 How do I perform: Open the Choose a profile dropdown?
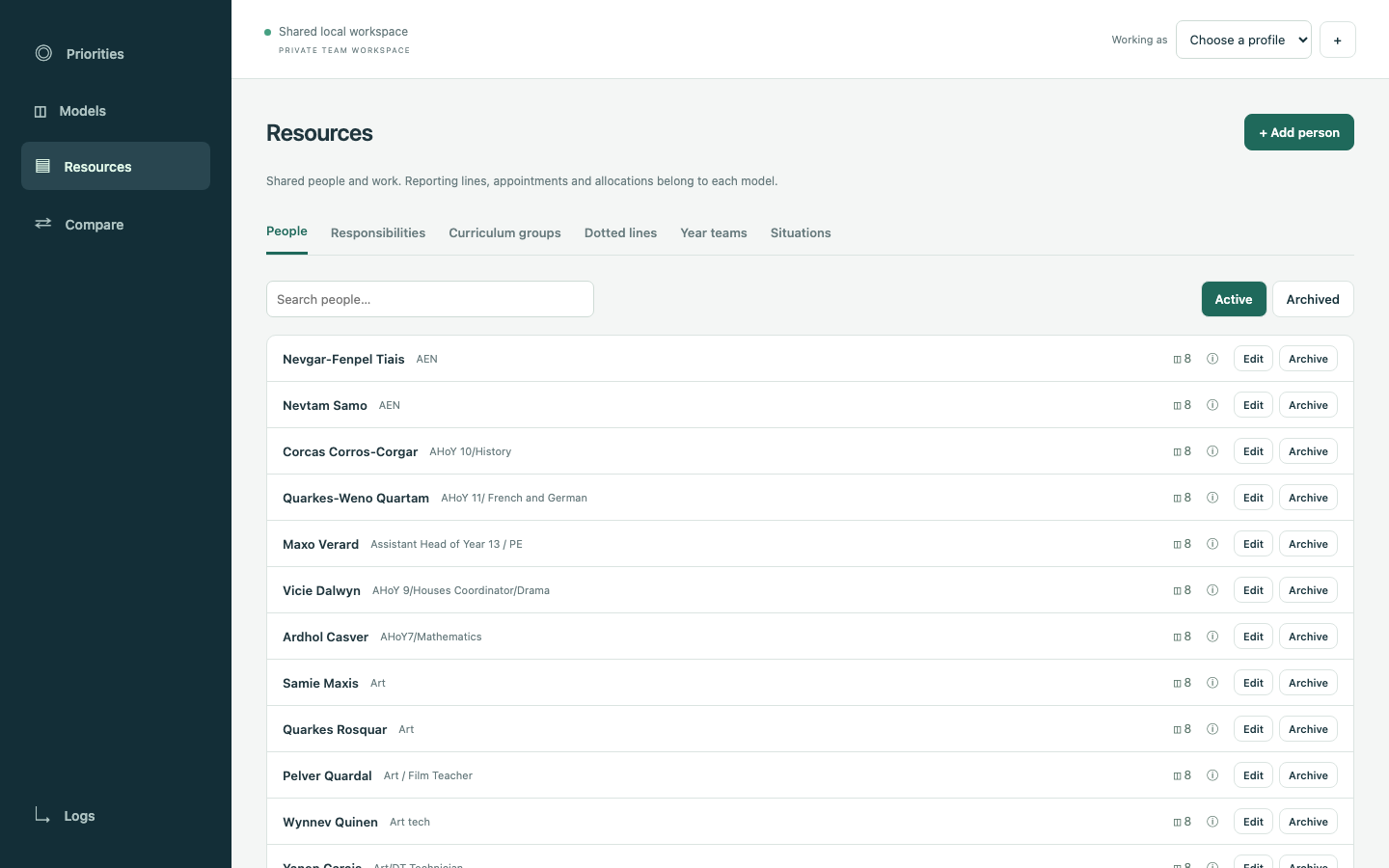point(1243,40)
